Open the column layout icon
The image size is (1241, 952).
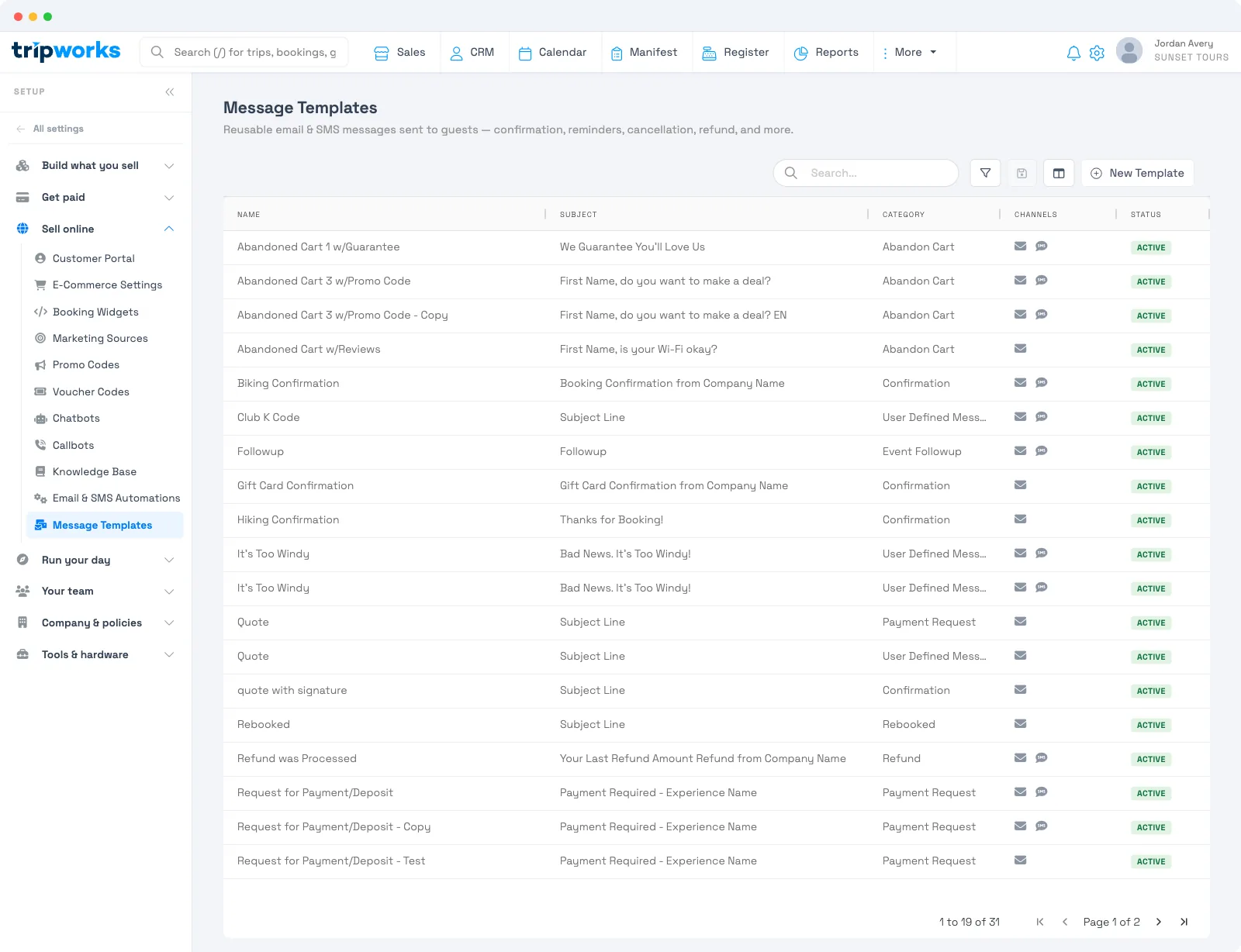tap(1059, 173)
